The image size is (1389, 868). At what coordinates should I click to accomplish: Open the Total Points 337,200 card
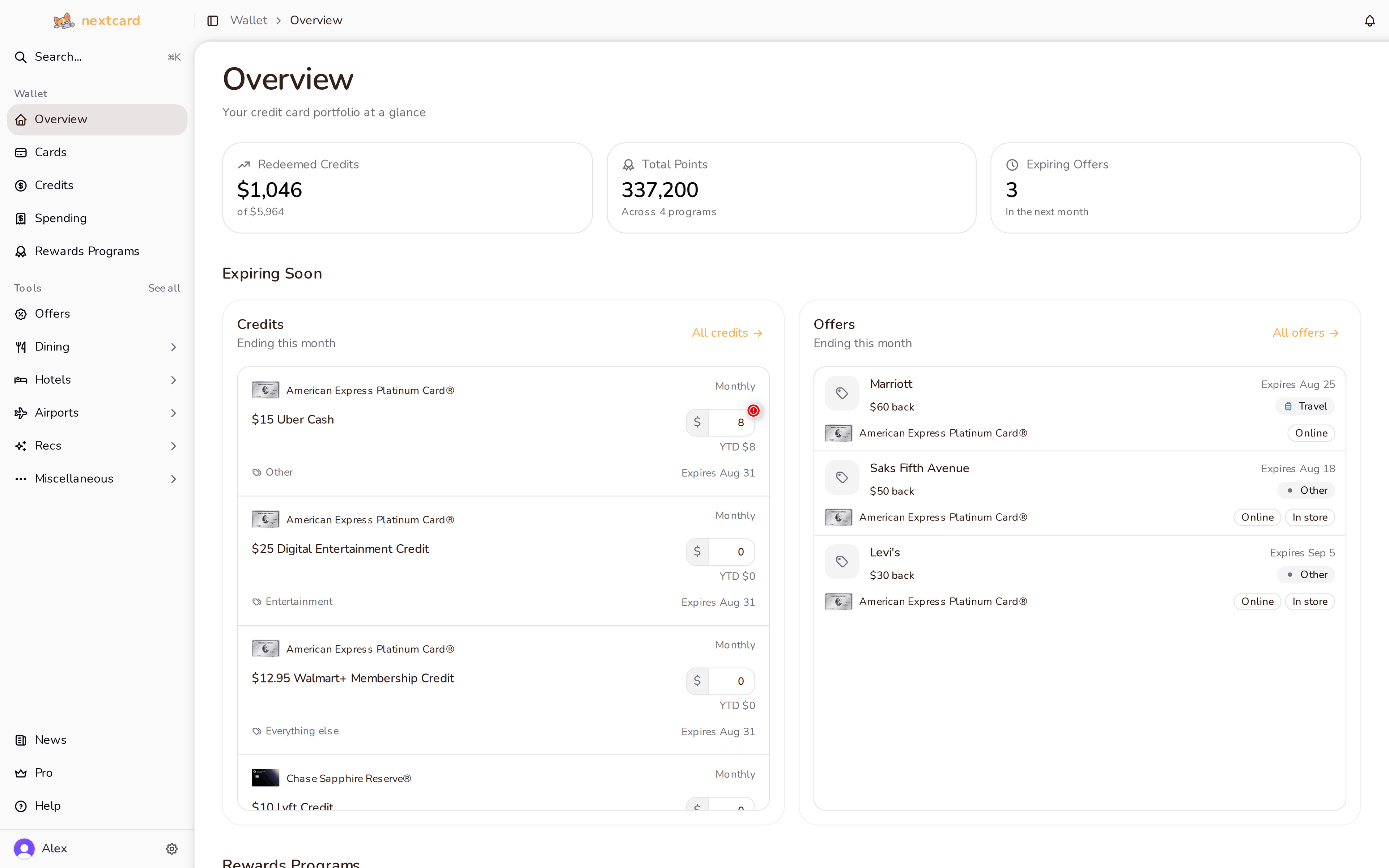791,188
